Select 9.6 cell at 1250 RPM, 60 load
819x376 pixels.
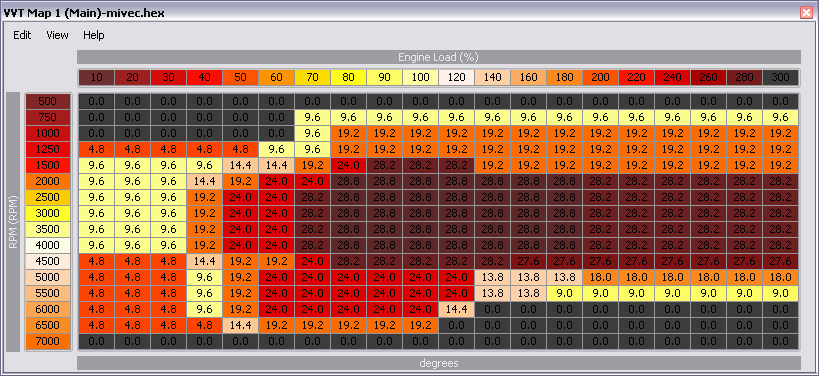(x=276, y=149)
